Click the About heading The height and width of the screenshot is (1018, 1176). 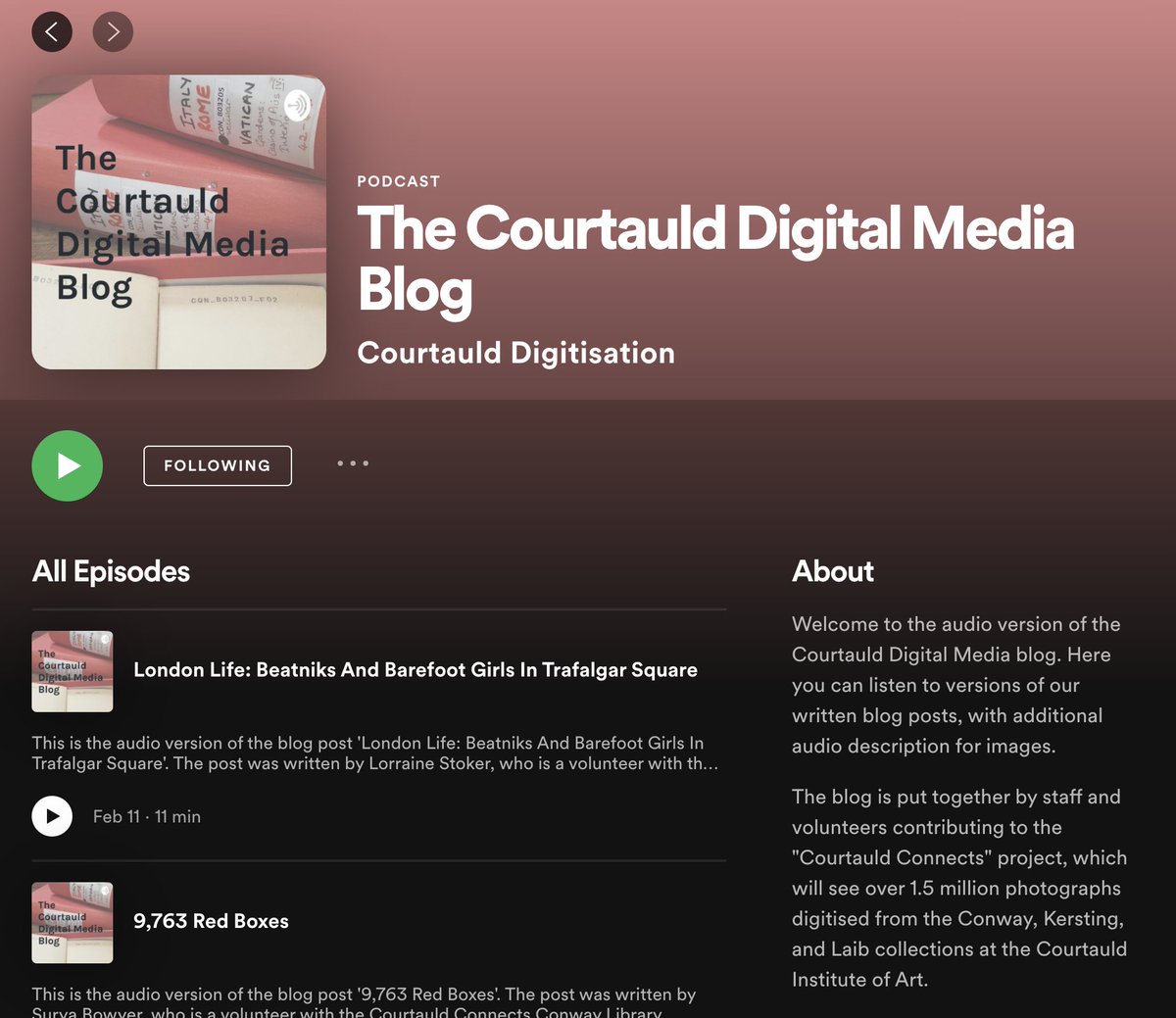click(x=833, y=571)
